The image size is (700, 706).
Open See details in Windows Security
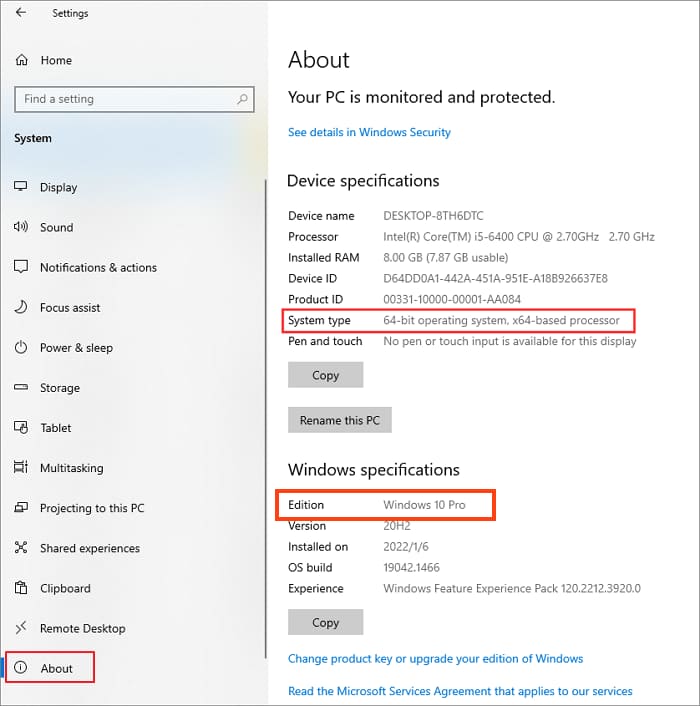click(369, 132)
